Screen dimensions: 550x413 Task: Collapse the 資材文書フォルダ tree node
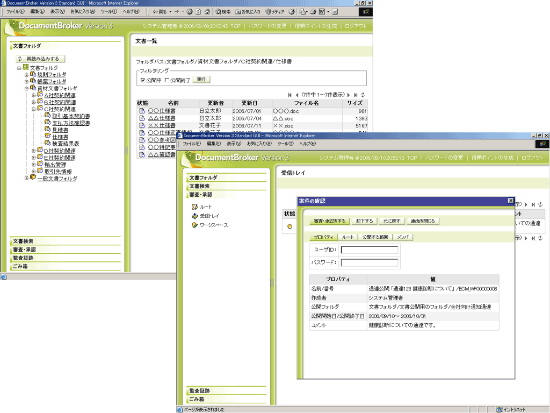click(x=26, y=88)
